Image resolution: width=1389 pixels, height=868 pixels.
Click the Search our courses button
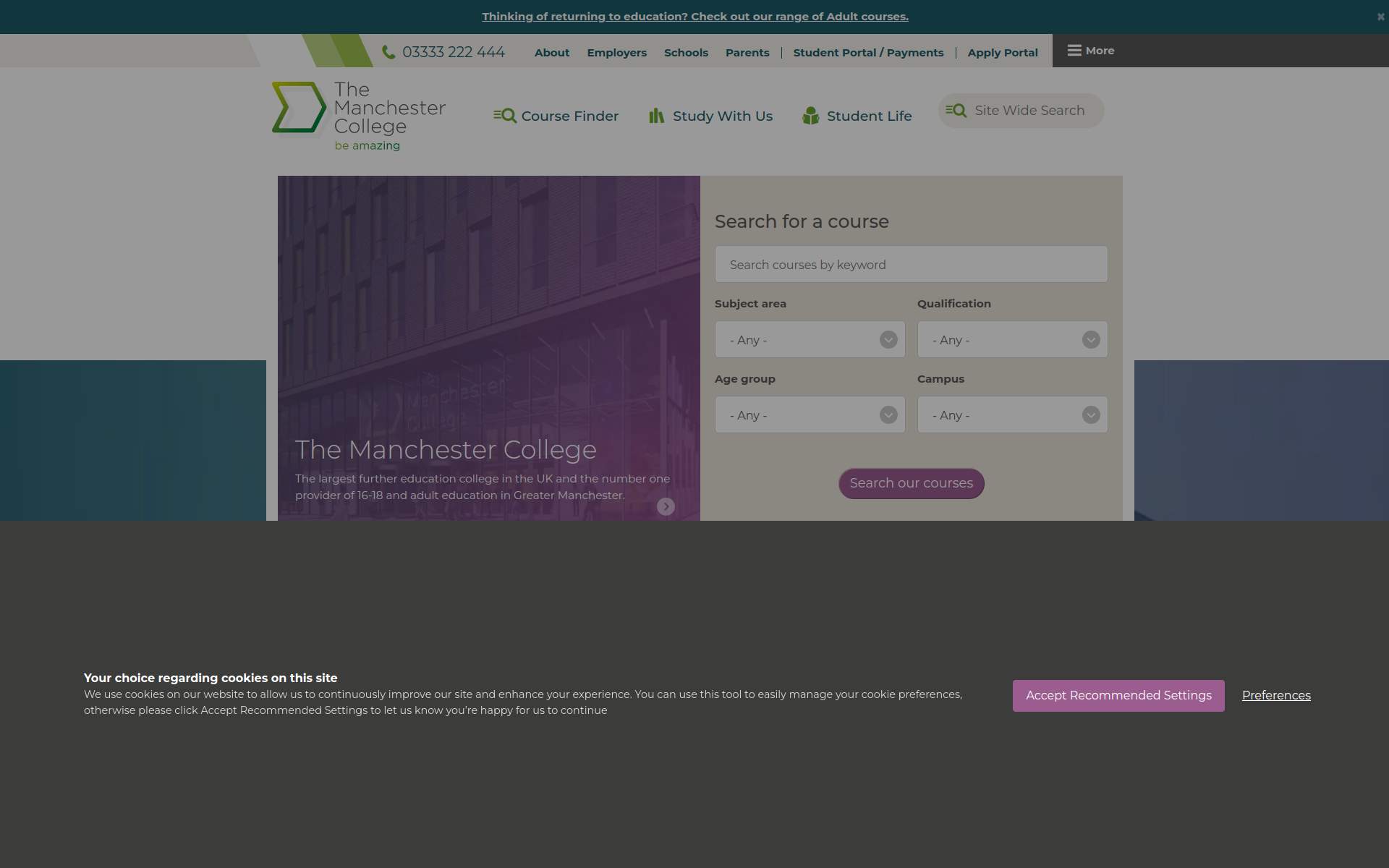pos(912,483)
